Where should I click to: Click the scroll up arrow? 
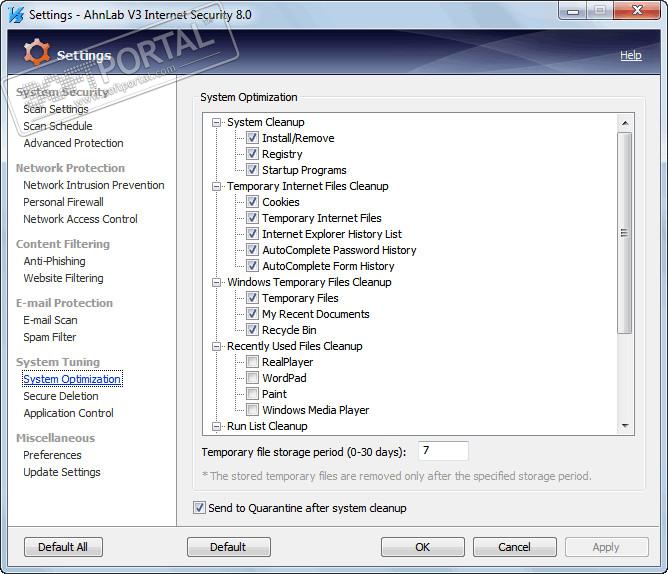coord(625,123)
